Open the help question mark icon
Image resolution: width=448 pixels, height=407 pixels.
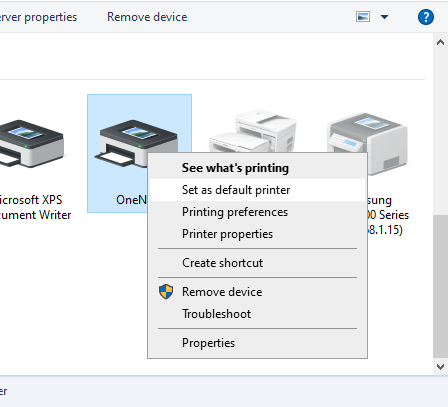coord(426,17)
